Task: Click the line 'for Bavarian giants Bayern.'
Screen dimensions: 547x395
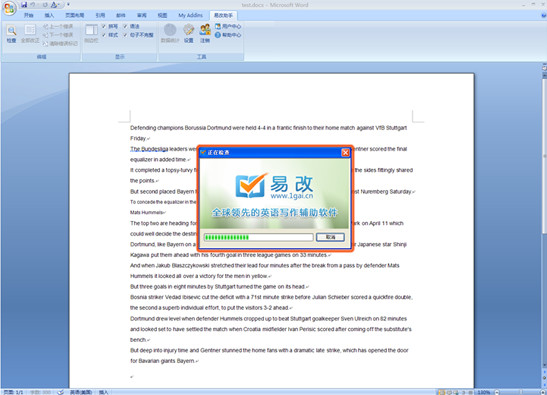Action: click(x=163, y=361)
